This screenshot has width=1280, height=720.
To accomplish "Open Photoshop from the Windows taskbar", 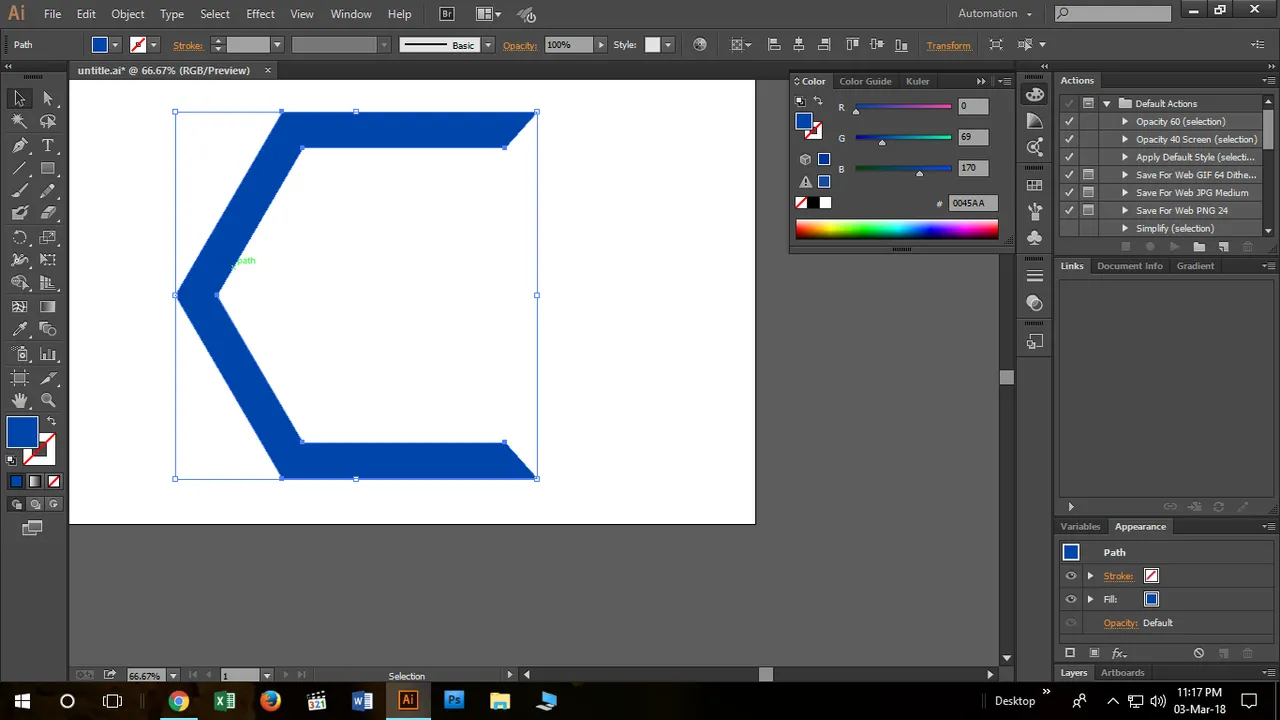I will tap(454, 701).
